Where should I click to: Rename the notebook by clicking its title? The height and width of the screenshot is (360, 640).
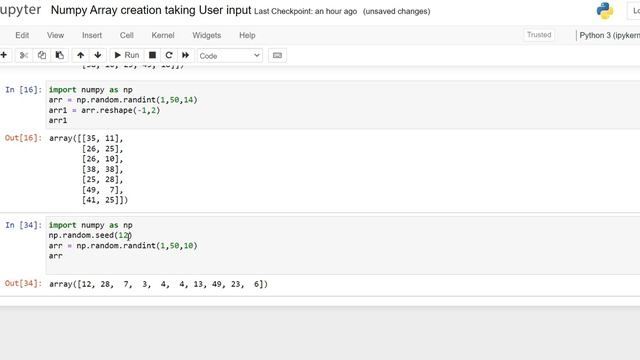tap(151, 10)
